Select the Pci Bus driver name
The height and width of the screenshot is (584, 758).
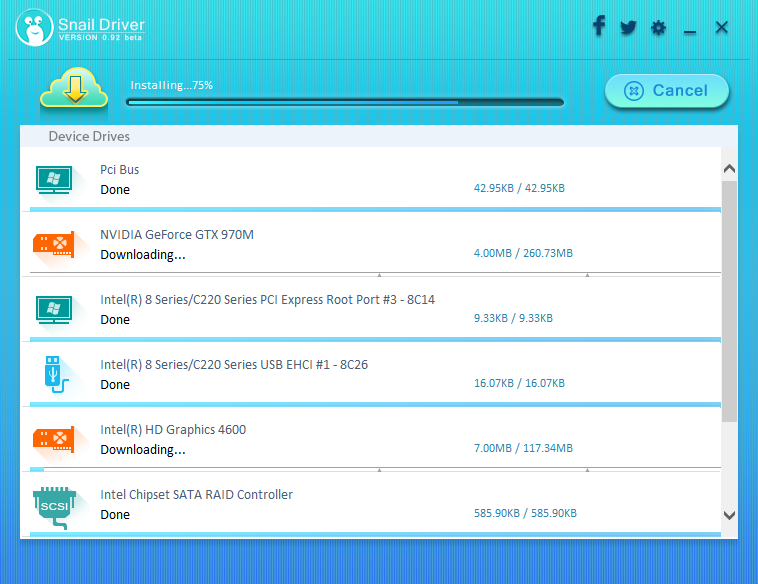click(119, 170)
